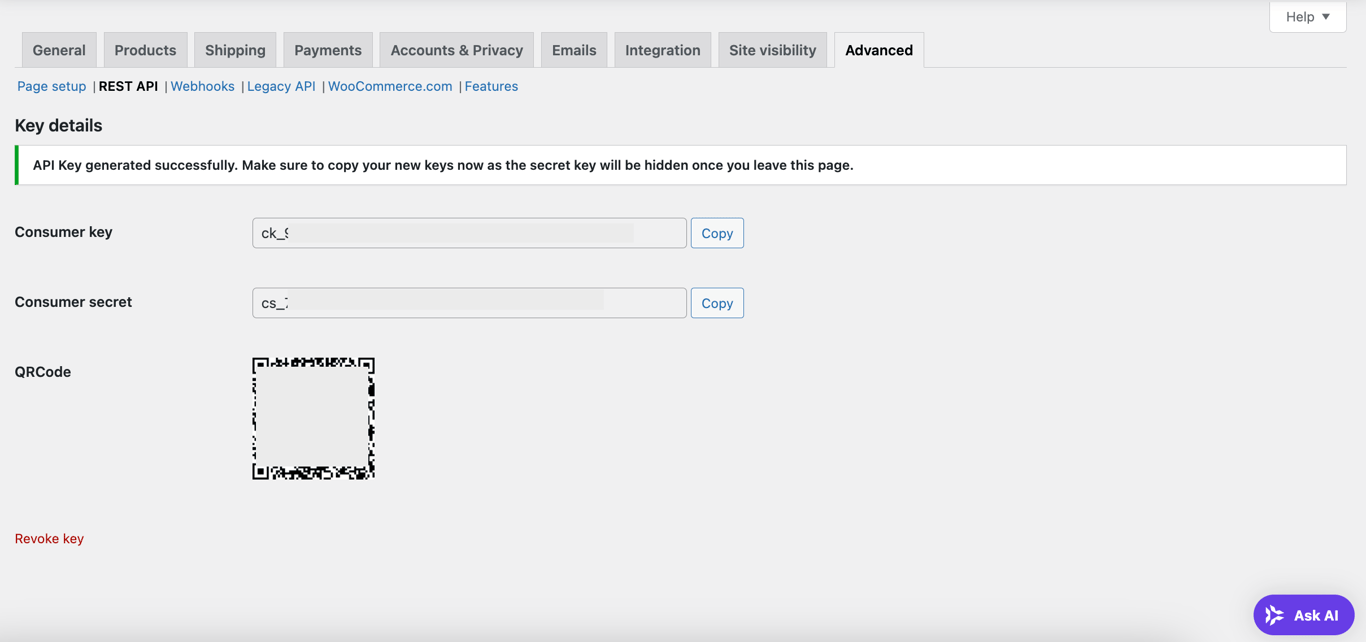1366x642 pixels.
Task: Switch to the Advanced tab
Action: pyautogui.click(x=878, y=49)
